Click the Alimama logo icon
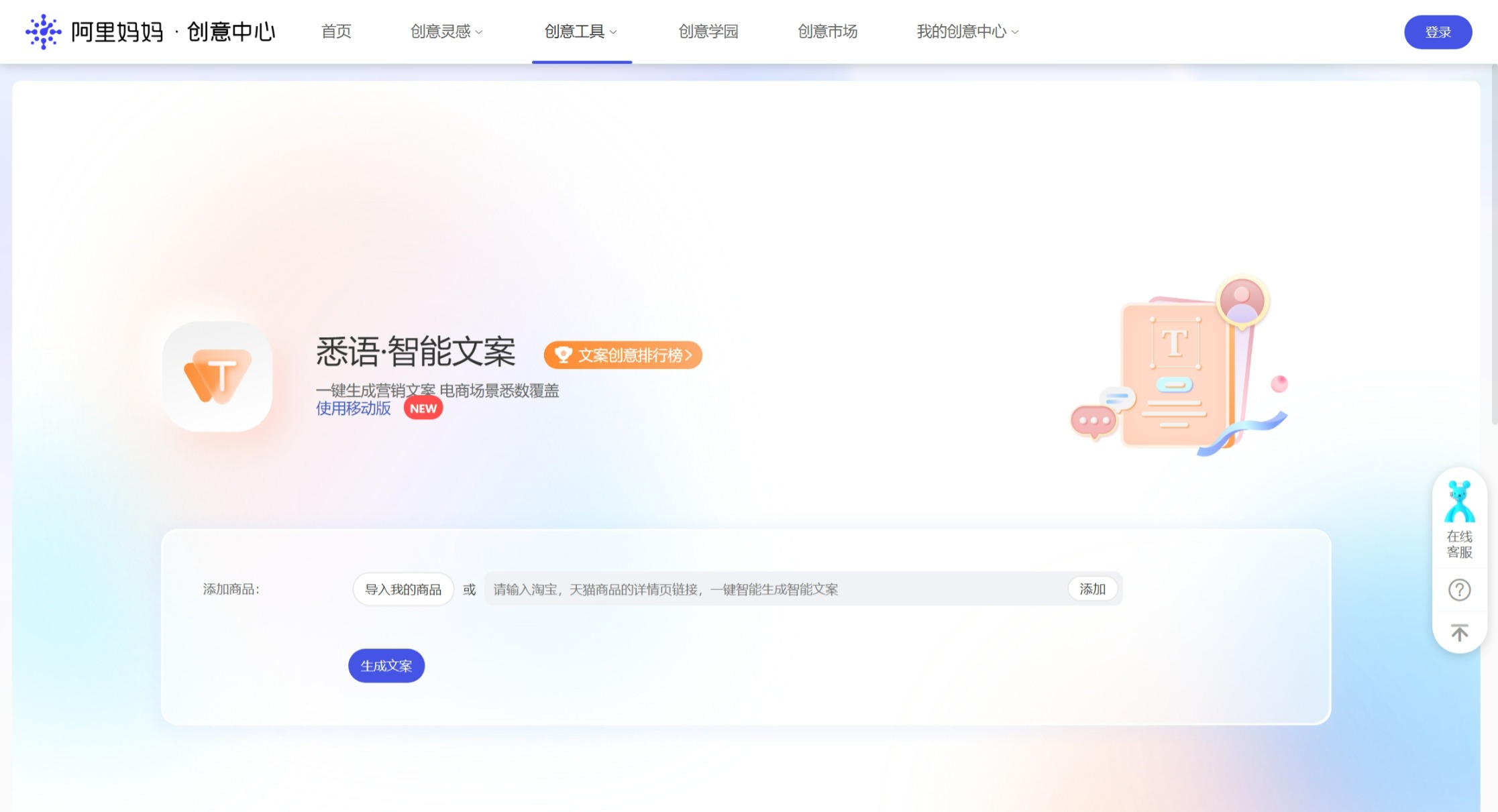 pos(44,32)
